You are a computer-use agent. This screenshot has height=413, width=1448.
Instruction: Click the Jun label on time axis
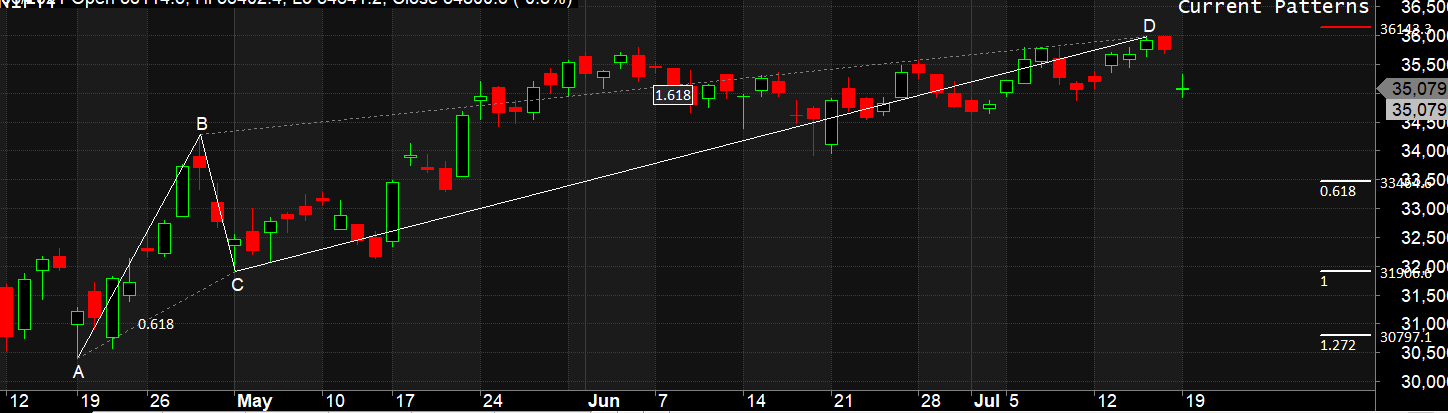click(x=602, y=401)
